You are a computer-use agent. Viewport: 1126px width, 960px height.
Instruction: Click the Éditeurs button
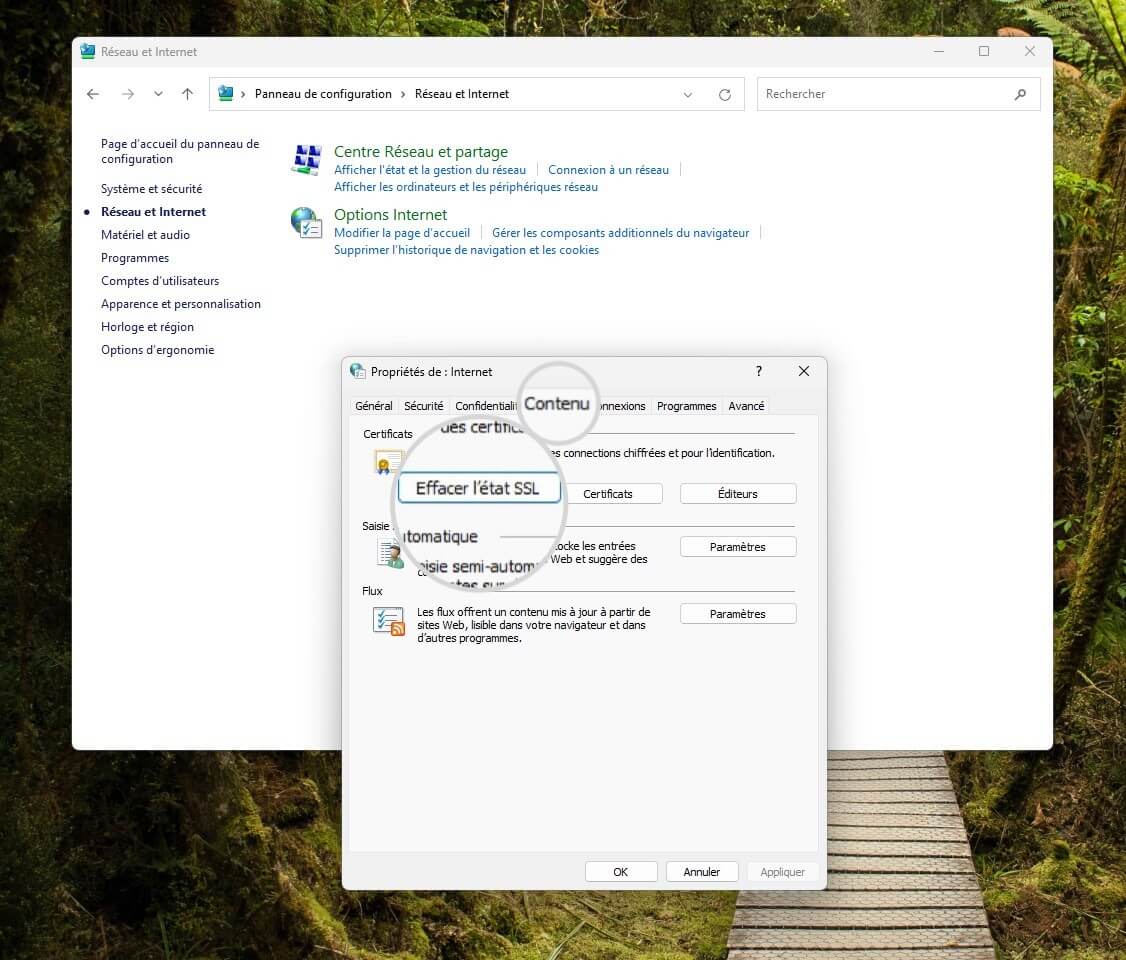[738, 494]
